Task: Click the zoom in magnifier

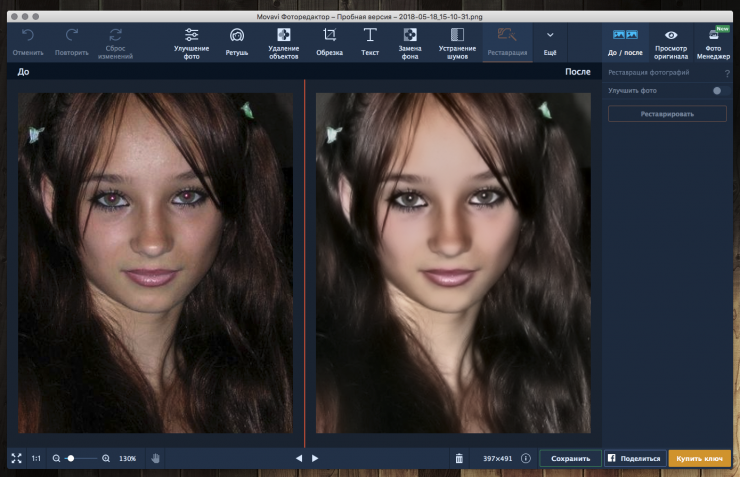Action: coord(106,458)
